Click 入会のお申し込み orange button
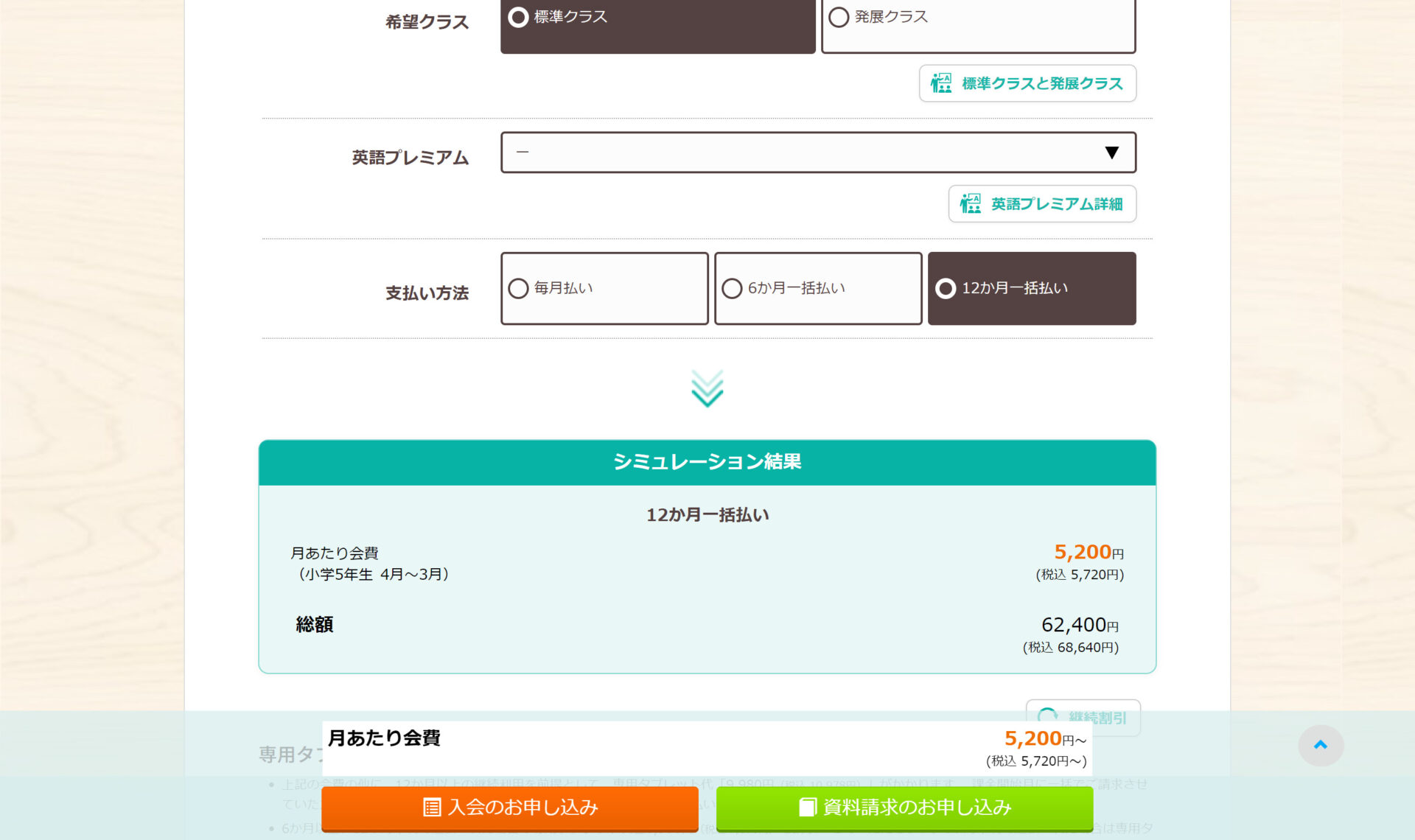The width and height of the screenshot is (1415, 840). point(510,808)
